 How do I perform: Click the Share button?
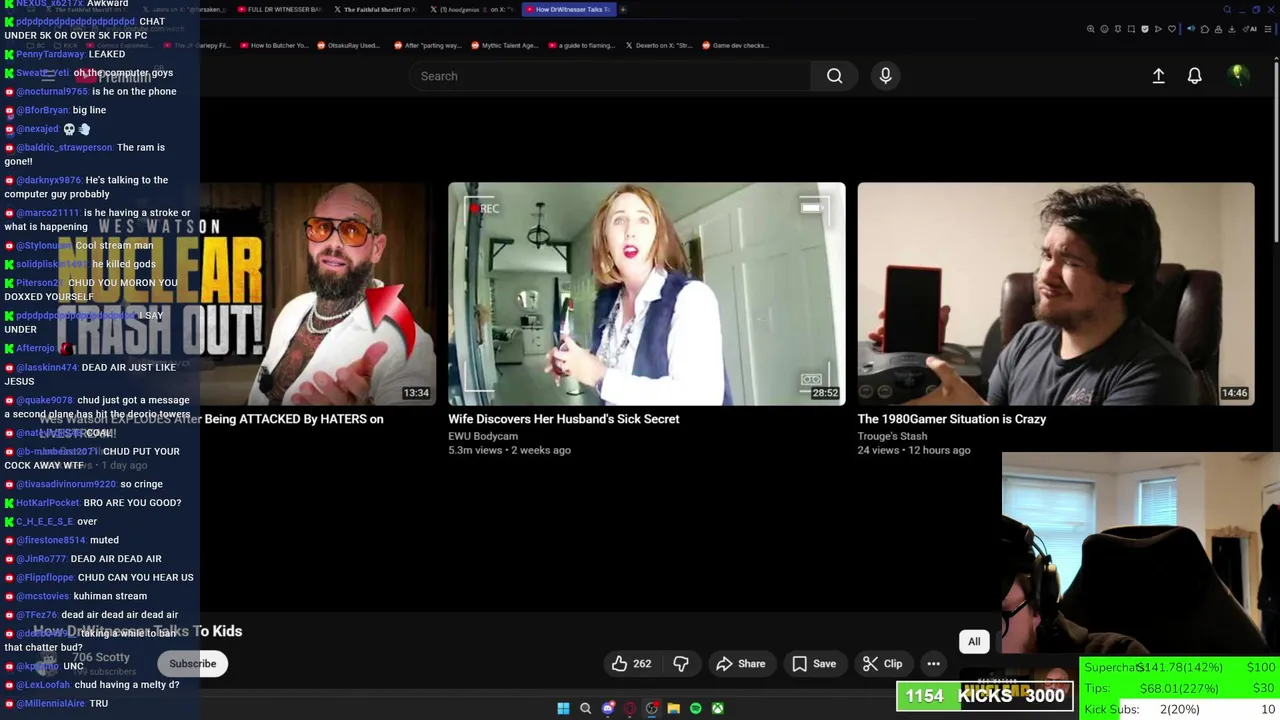click(741, 664)
